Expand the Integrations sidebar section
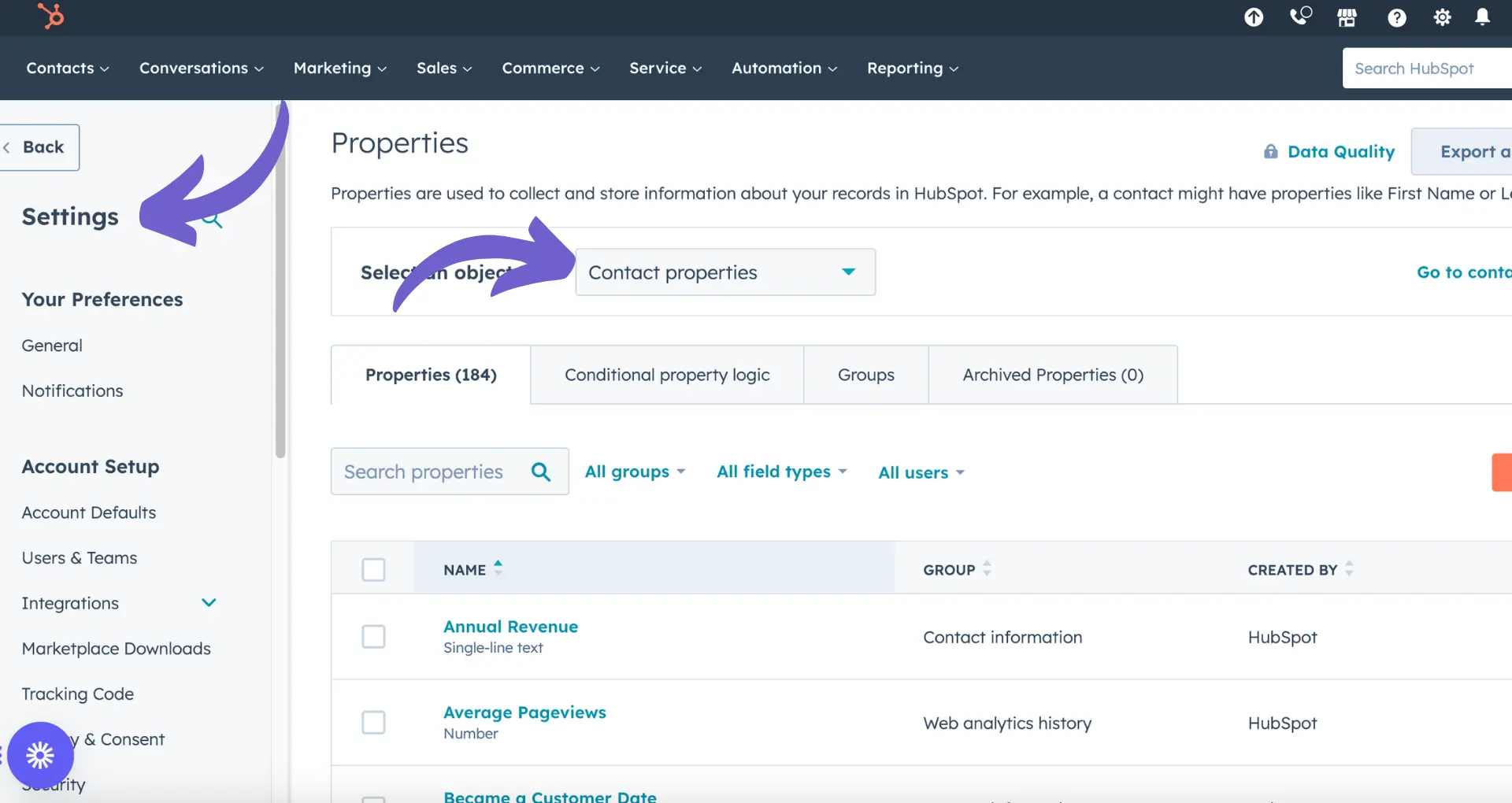 (209, 603)
